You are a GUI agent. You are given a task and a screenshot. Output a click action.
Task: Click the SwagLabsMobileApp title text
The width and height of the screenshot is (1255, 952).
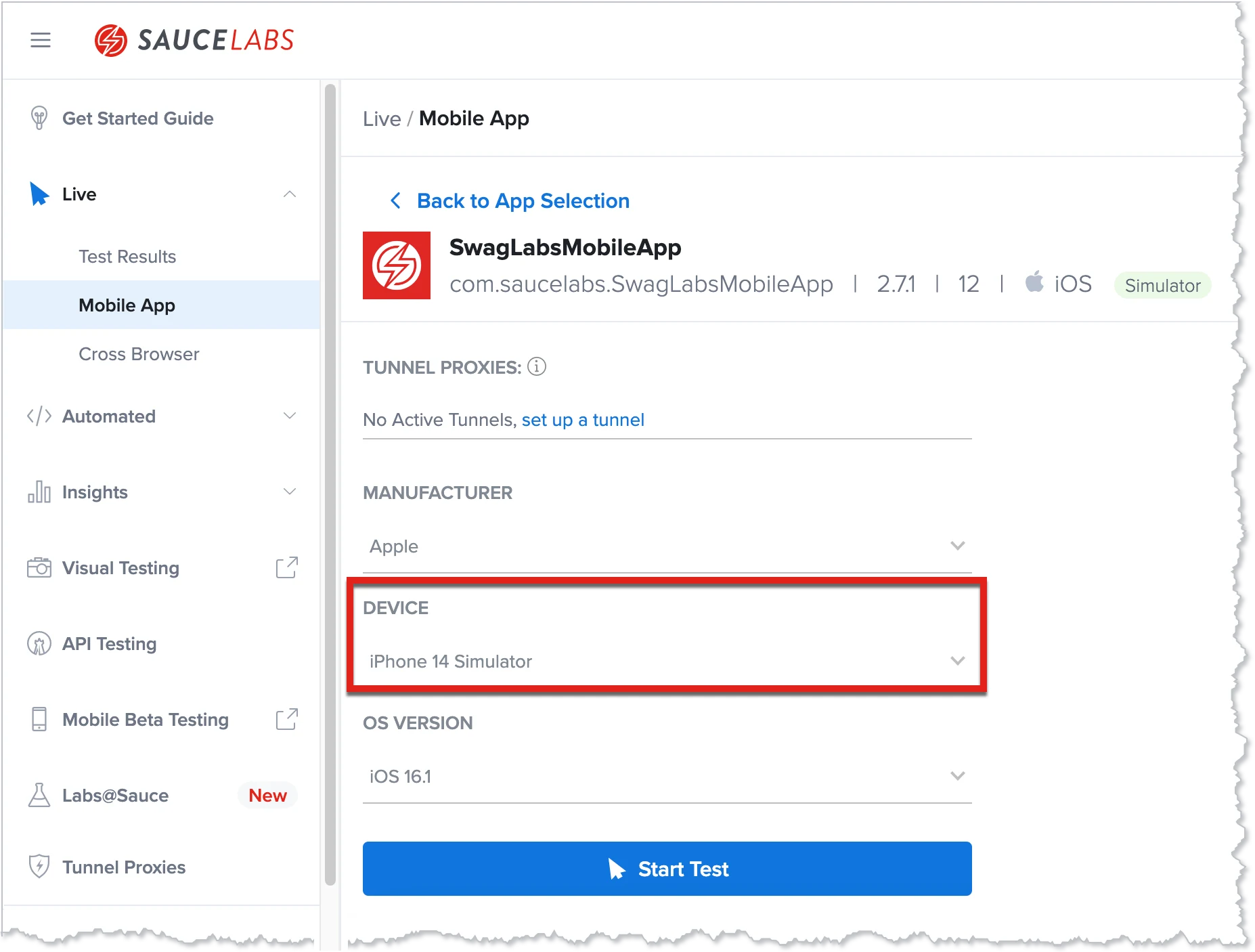click(x=565, y=247)
